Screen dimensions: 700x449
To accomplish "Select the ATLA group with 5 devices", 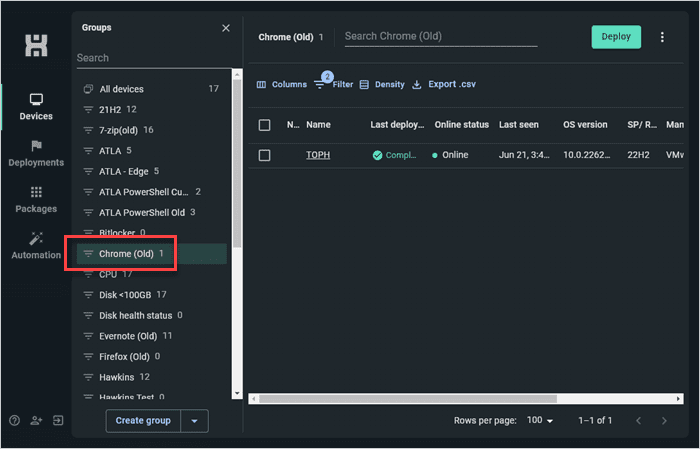I will pyautogui.click(x=152, y=150).
